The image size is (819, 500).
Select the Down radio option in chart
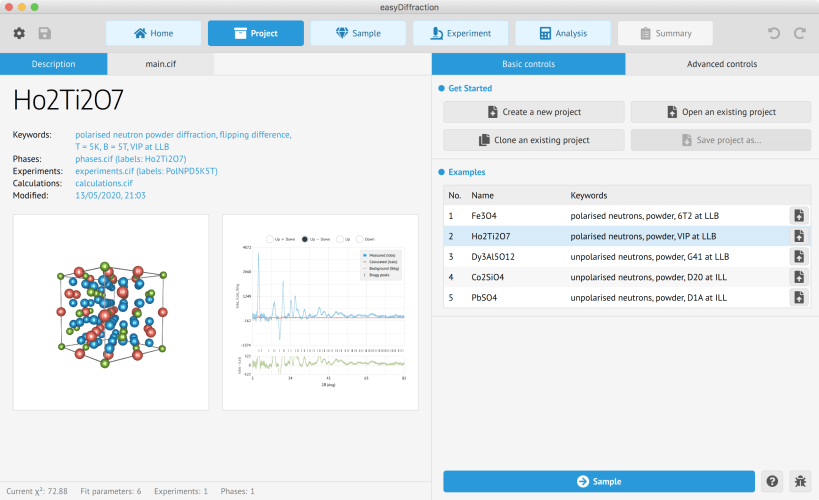point(359,239)
